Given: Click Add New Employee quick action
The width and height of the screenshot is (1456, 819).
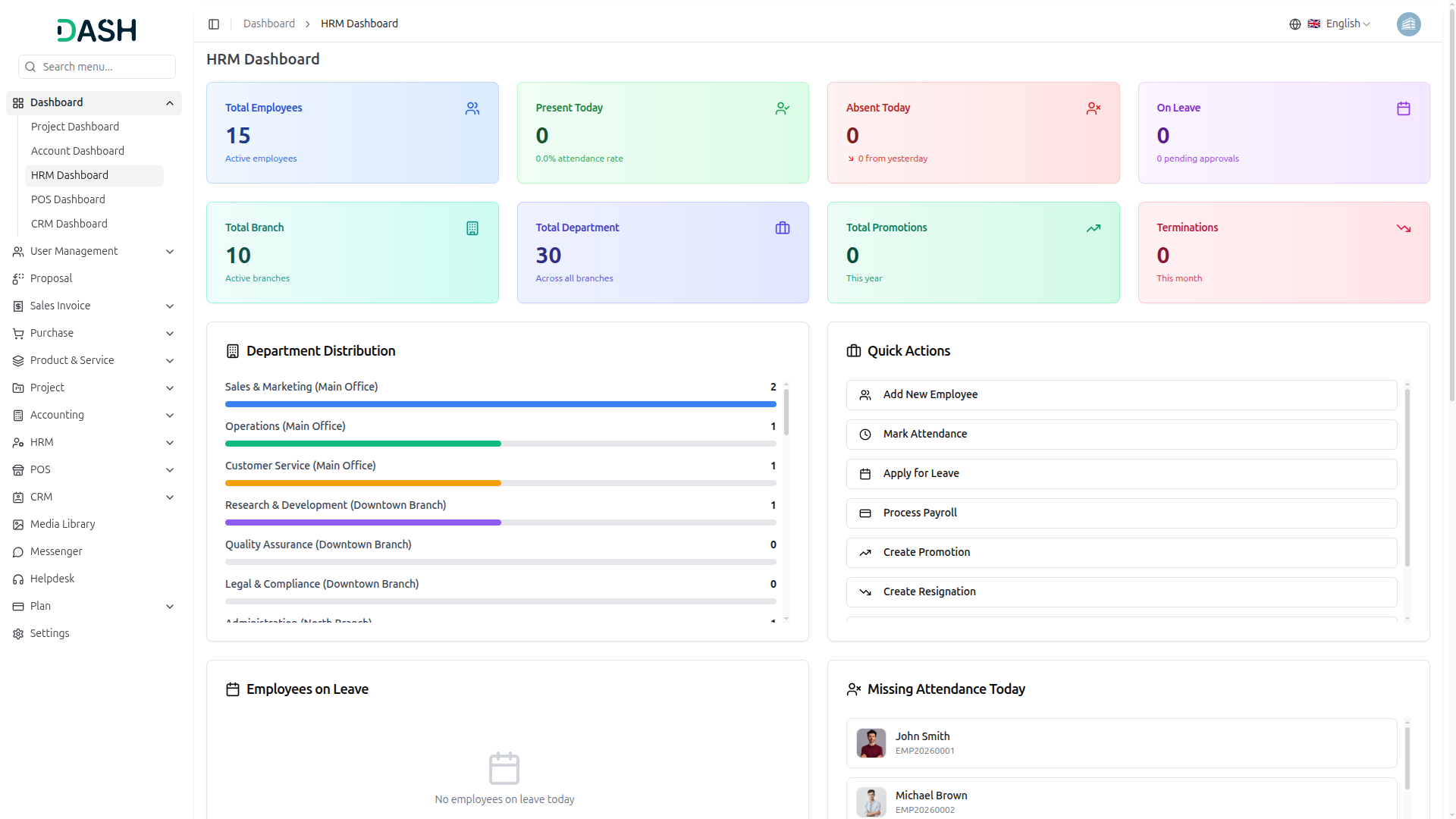Looking at the screenshot, I should [1121, 394].
